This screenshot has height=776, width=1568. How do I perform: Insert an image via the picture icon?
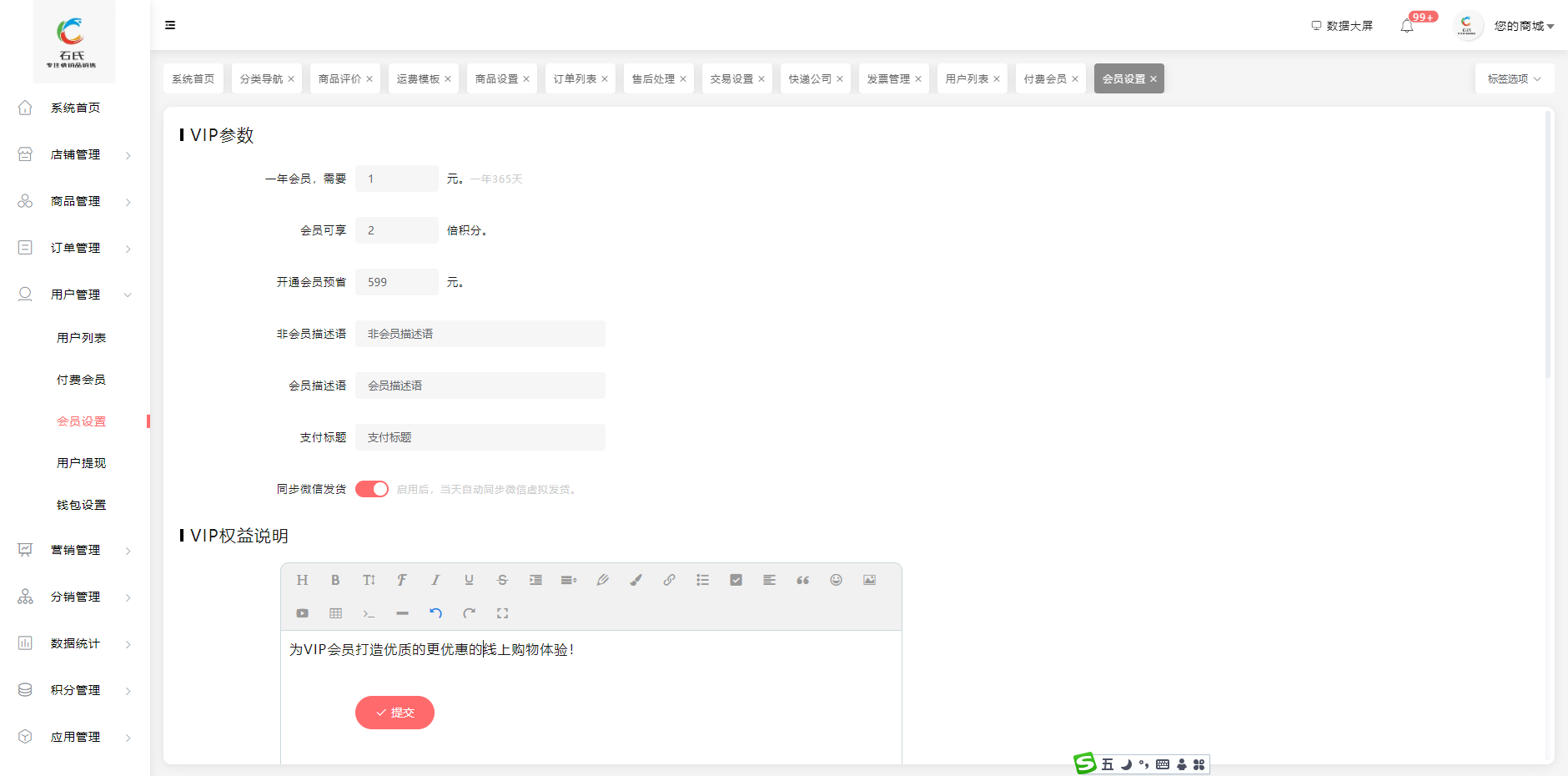tap(869, 580)
